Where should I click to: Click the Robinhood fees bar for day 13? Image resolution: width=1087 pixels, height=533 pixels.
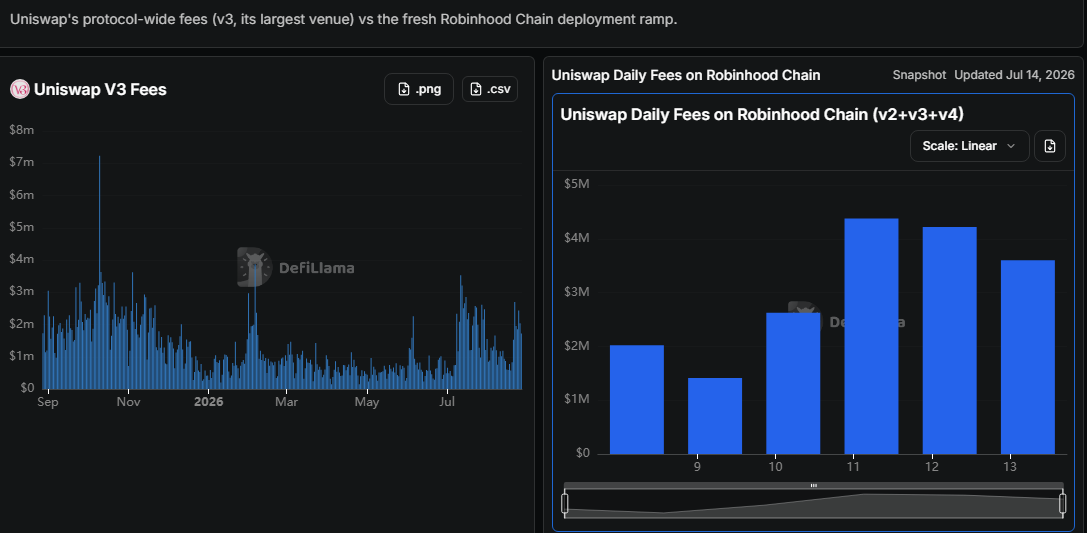(1028, 357)
